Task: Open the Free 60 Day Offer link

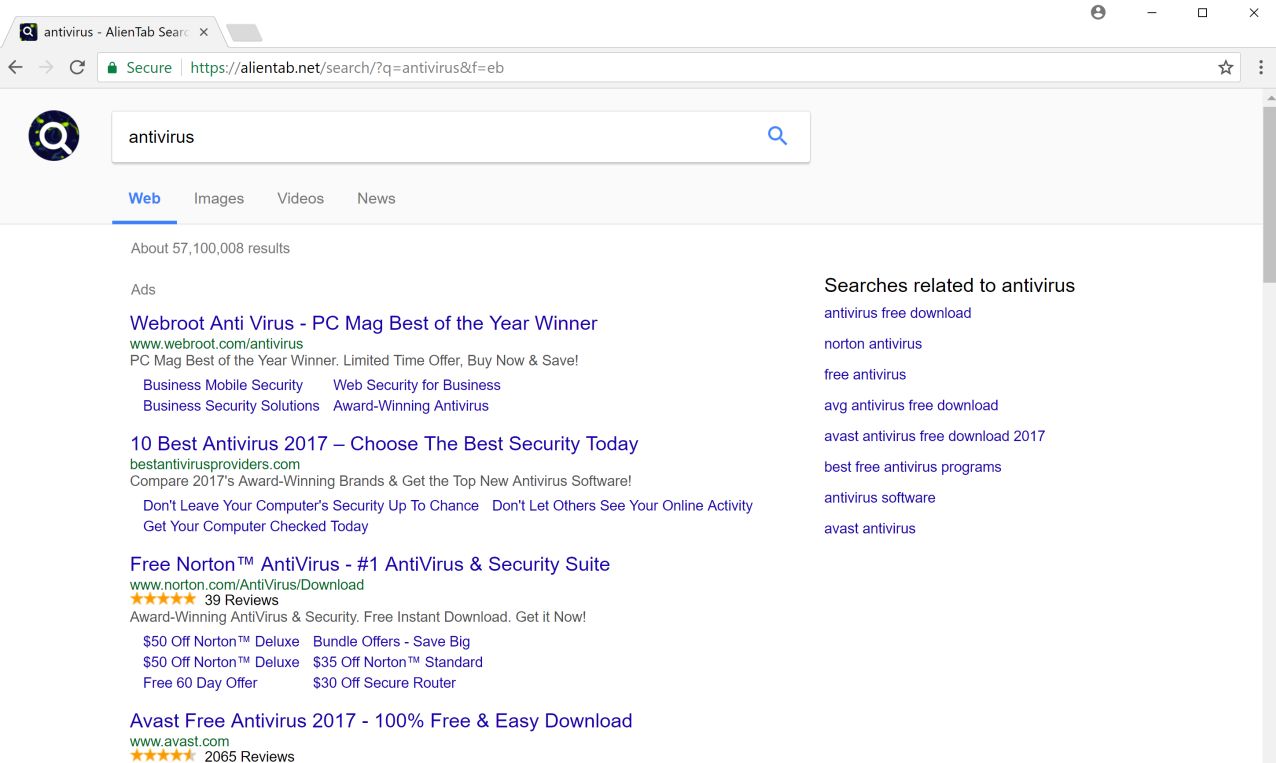Action: (x=199, y=682)
